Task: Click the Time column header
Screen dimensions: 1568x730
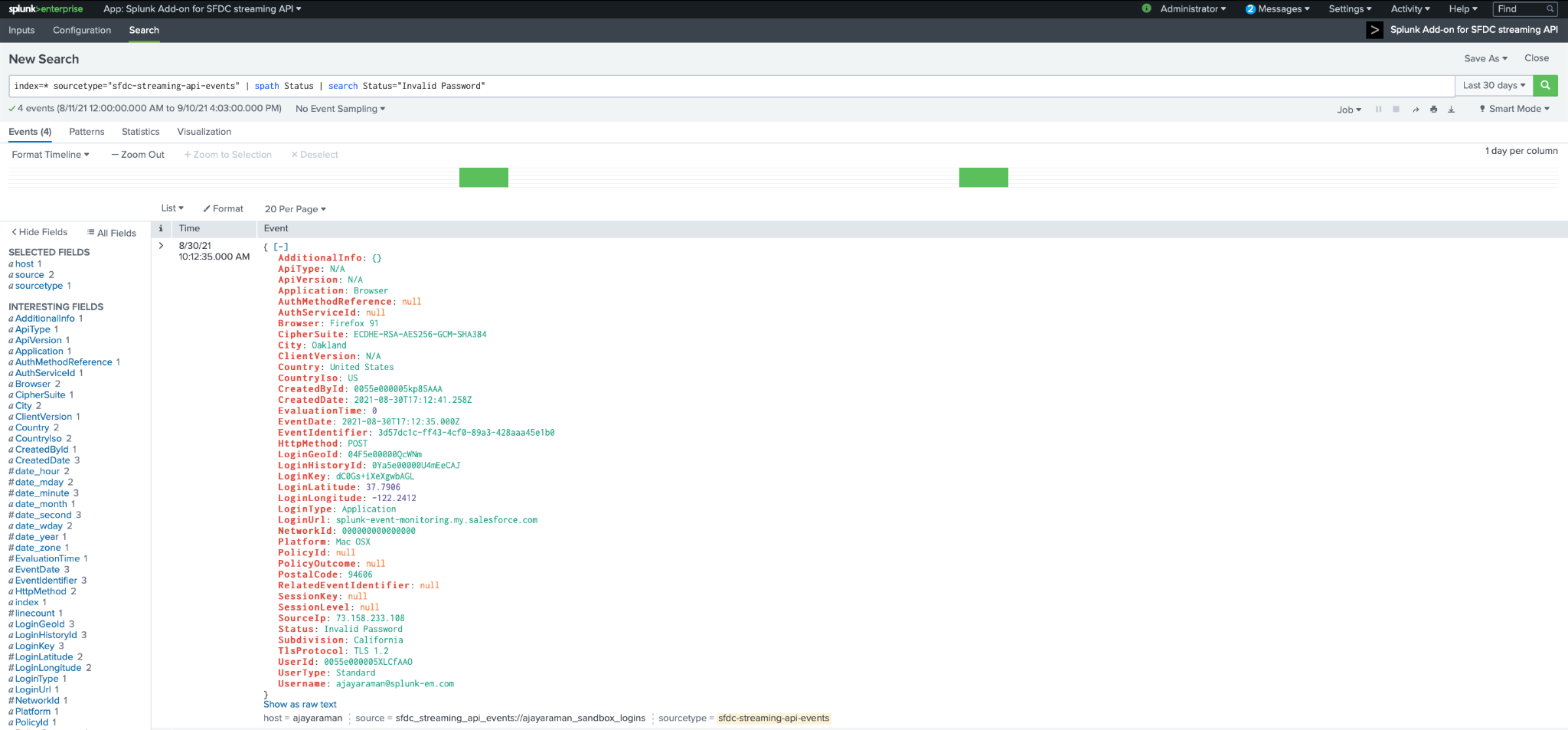Action: (x=189, y=228)
